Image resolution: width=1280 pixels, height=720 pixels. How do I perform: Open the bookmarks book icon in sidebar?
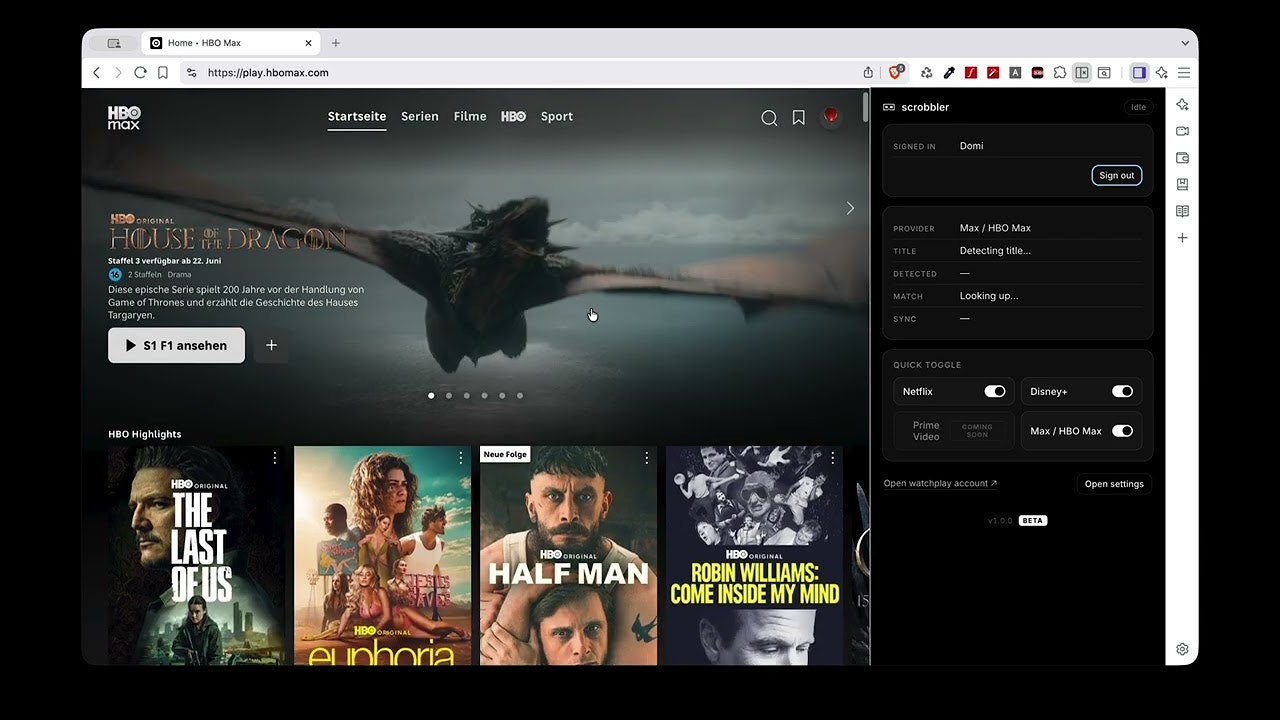click(x=1182, y=184)
